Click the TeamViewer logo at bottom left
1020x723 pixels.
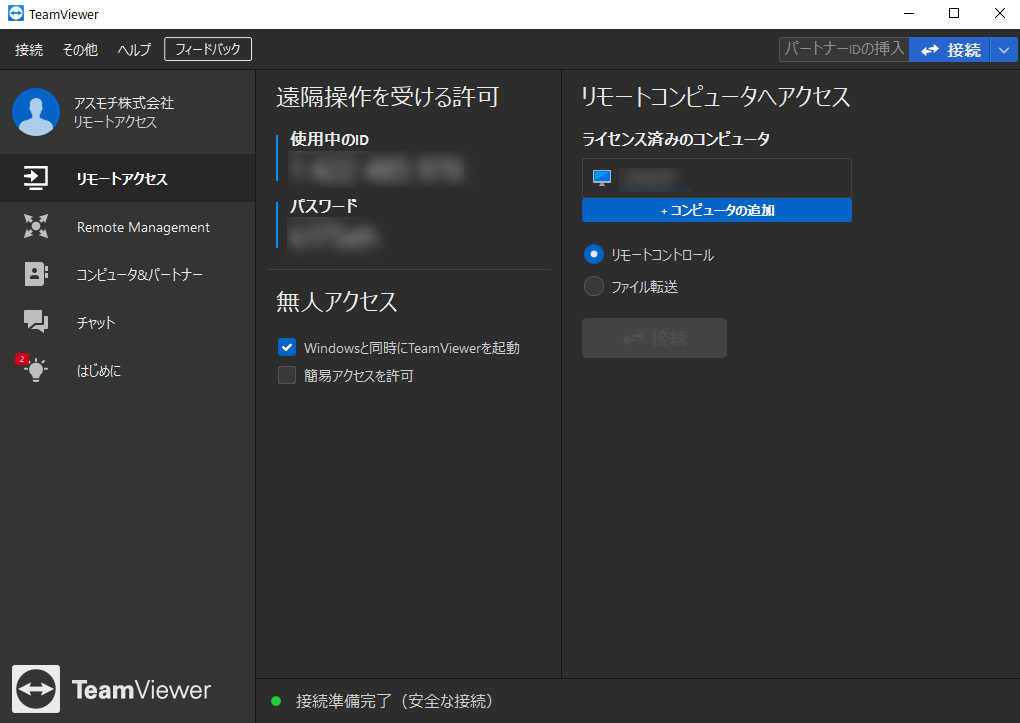(x=36, y=689)
